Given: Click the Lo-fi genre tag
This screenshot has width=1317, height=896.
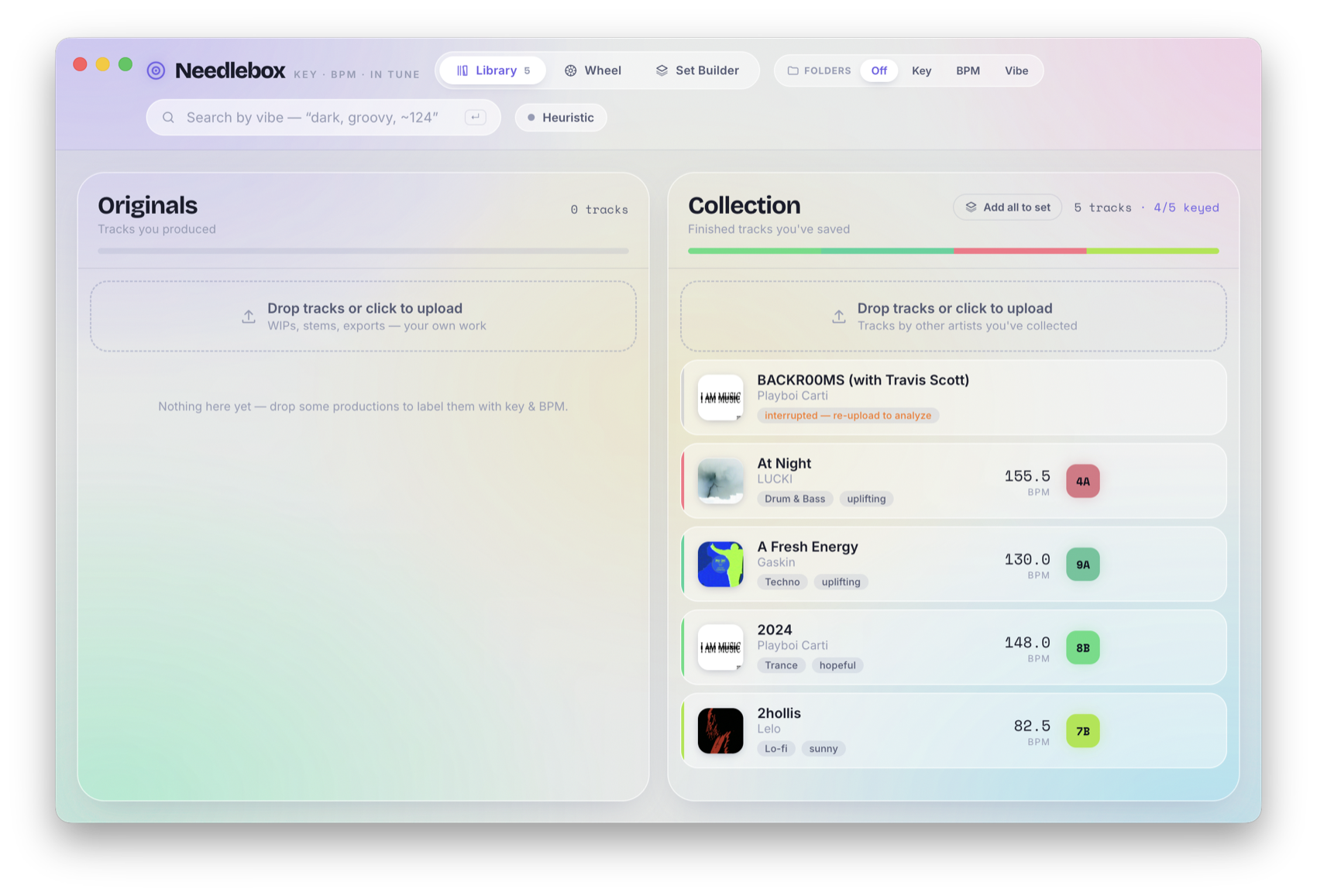Looking at the screenshot, I should pyautogui.click(x=775, y=749).
